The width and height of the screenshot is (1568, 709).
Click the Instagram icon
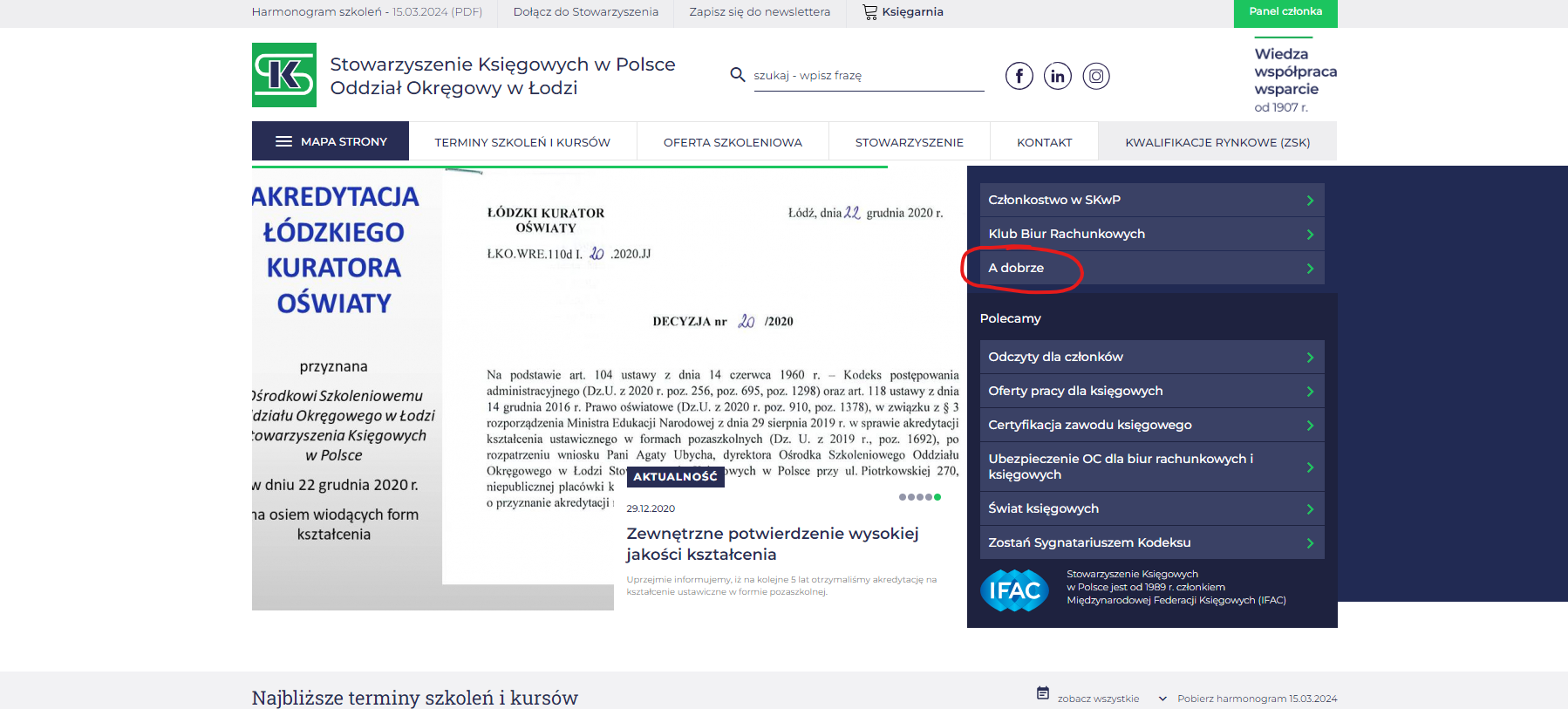[x=1096, y=76]
